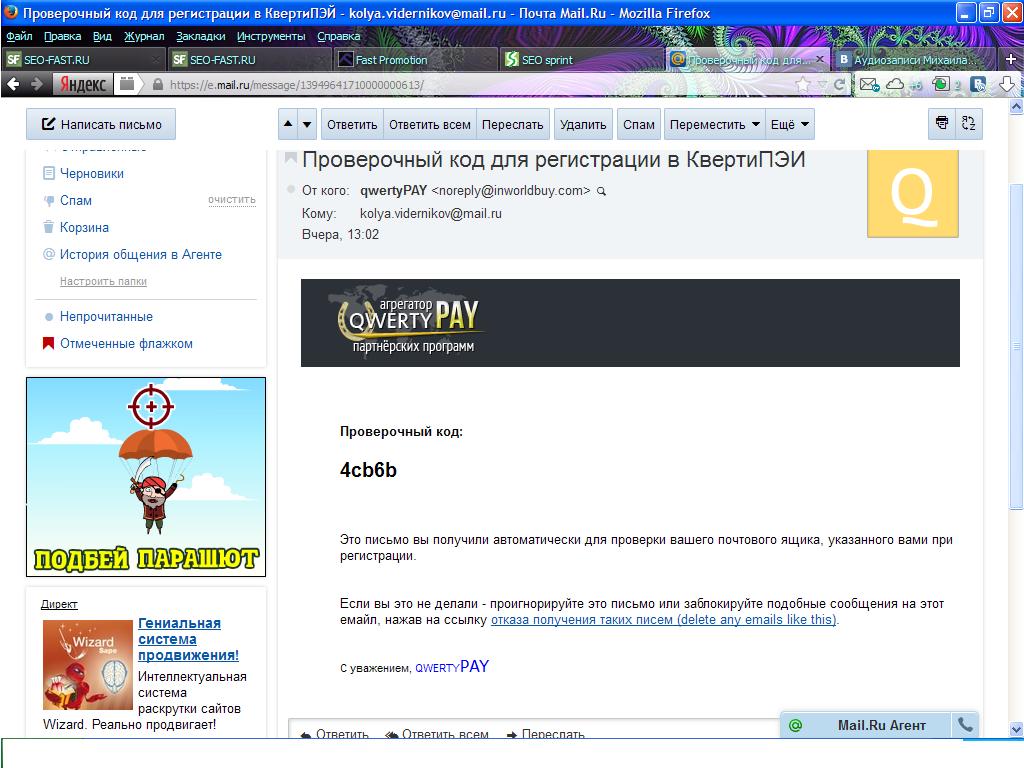The width and height of the screenshot is (1024, 768).
Task: Click очистить next to Спам
Action: tap(232, 200)
